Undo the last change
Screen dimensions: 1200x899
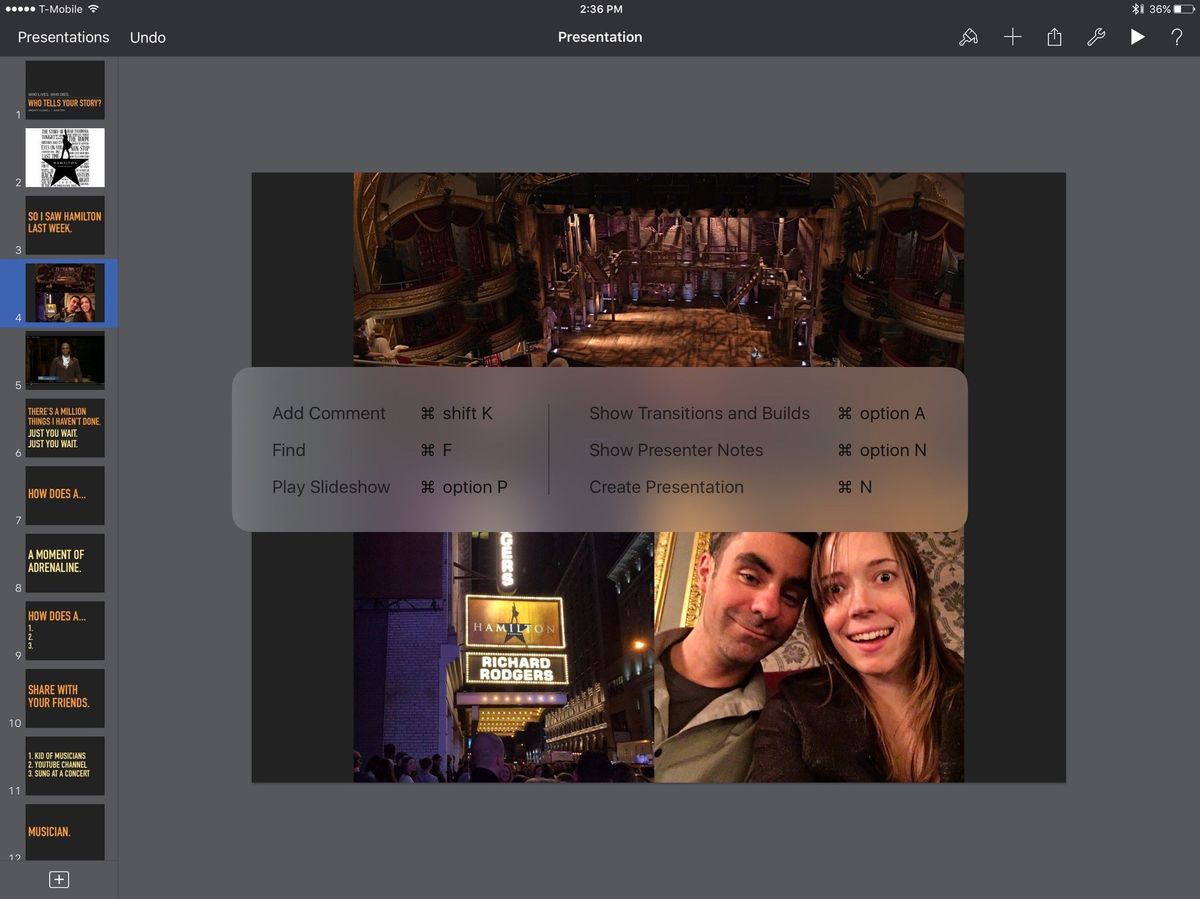click(x=147, y=37)
